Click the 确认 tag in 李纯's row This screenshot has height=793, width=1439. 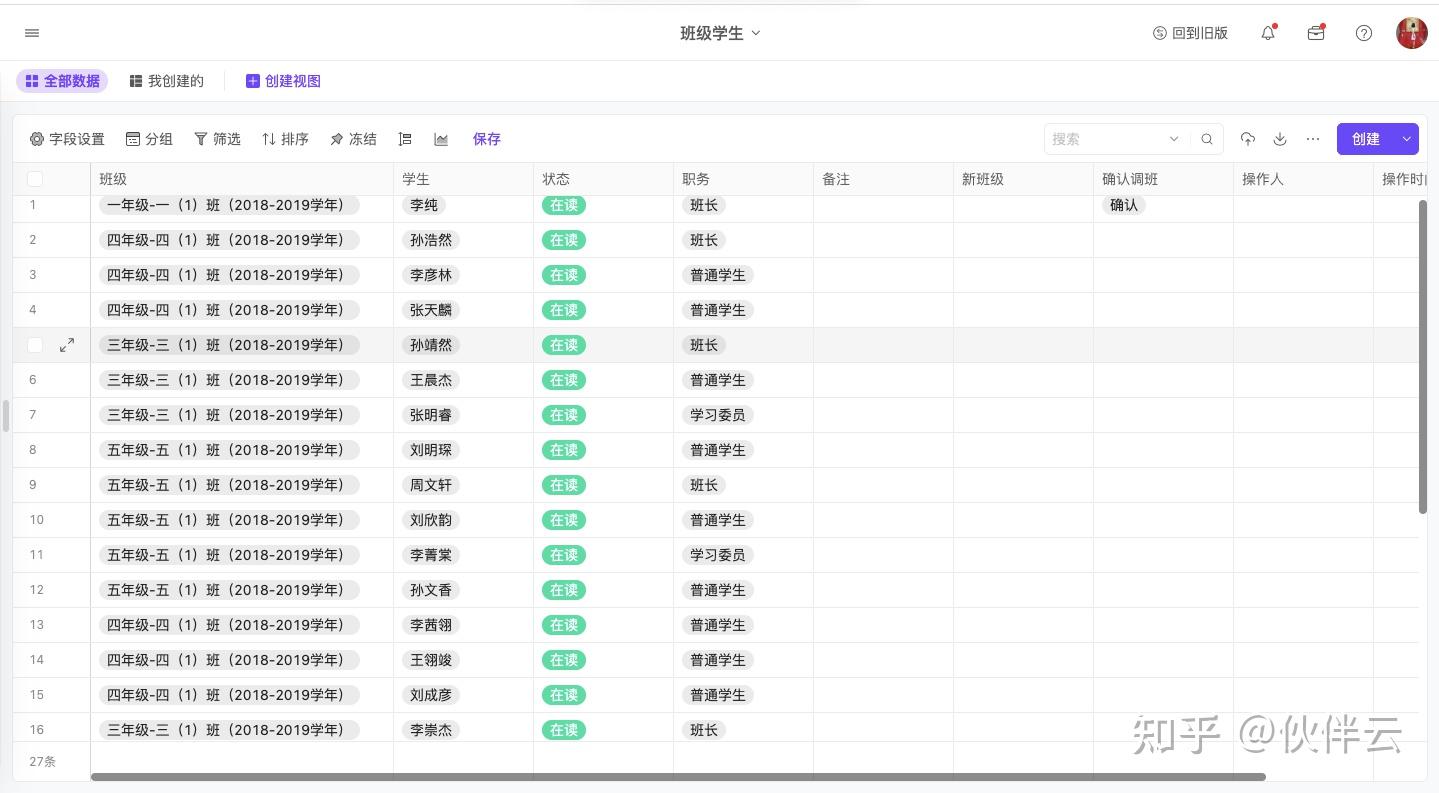pos(1124,205)
